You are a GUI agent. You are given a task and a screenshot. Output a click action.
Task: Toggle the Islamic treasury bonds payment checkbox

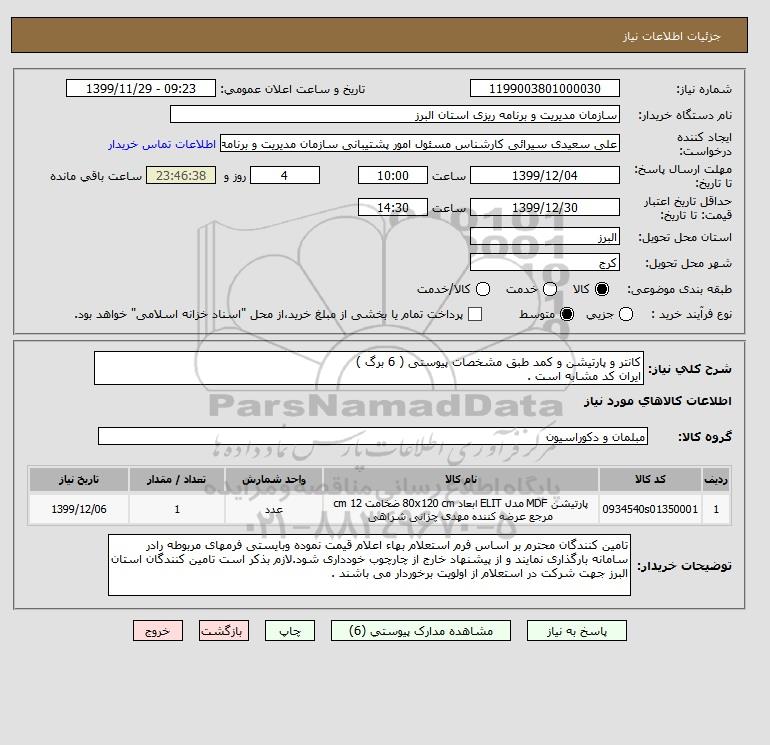[475, 314]
